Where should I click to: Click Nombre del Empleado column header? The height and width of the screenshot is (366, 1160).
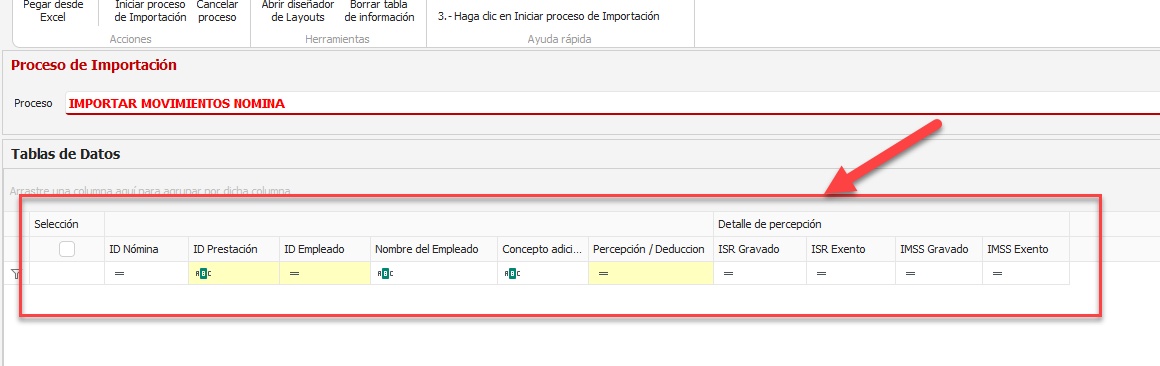[434, 249]
